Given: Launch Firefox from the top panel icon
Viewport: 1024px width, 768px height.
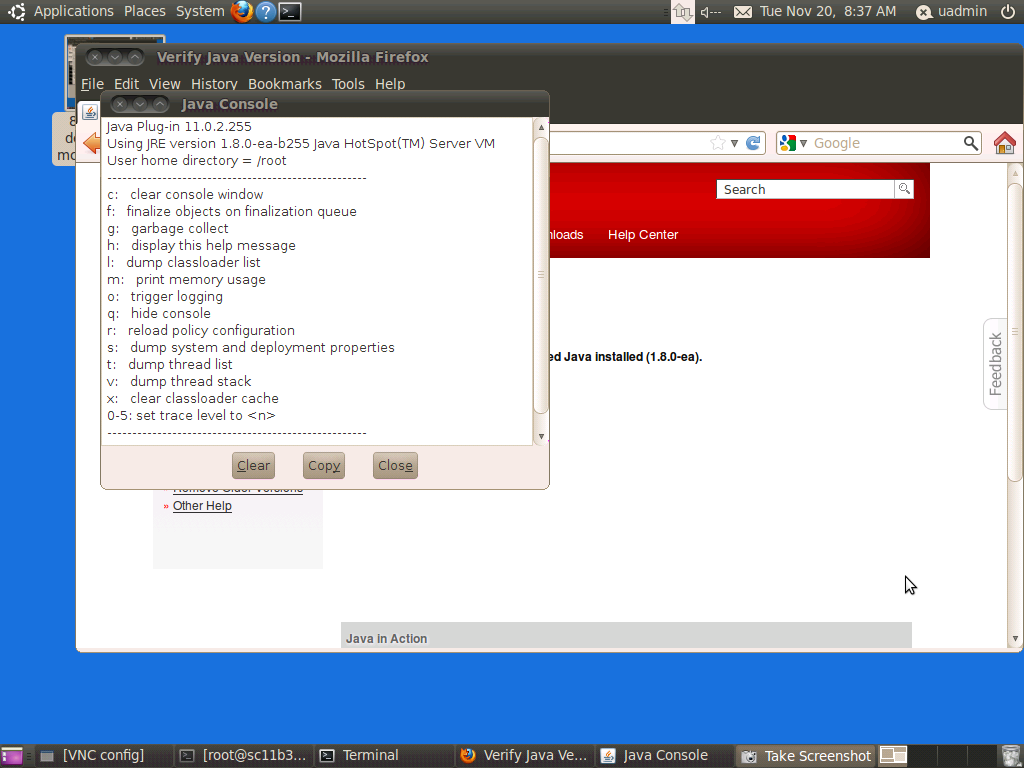Looking at the screenshot, I should coord(242,11).
